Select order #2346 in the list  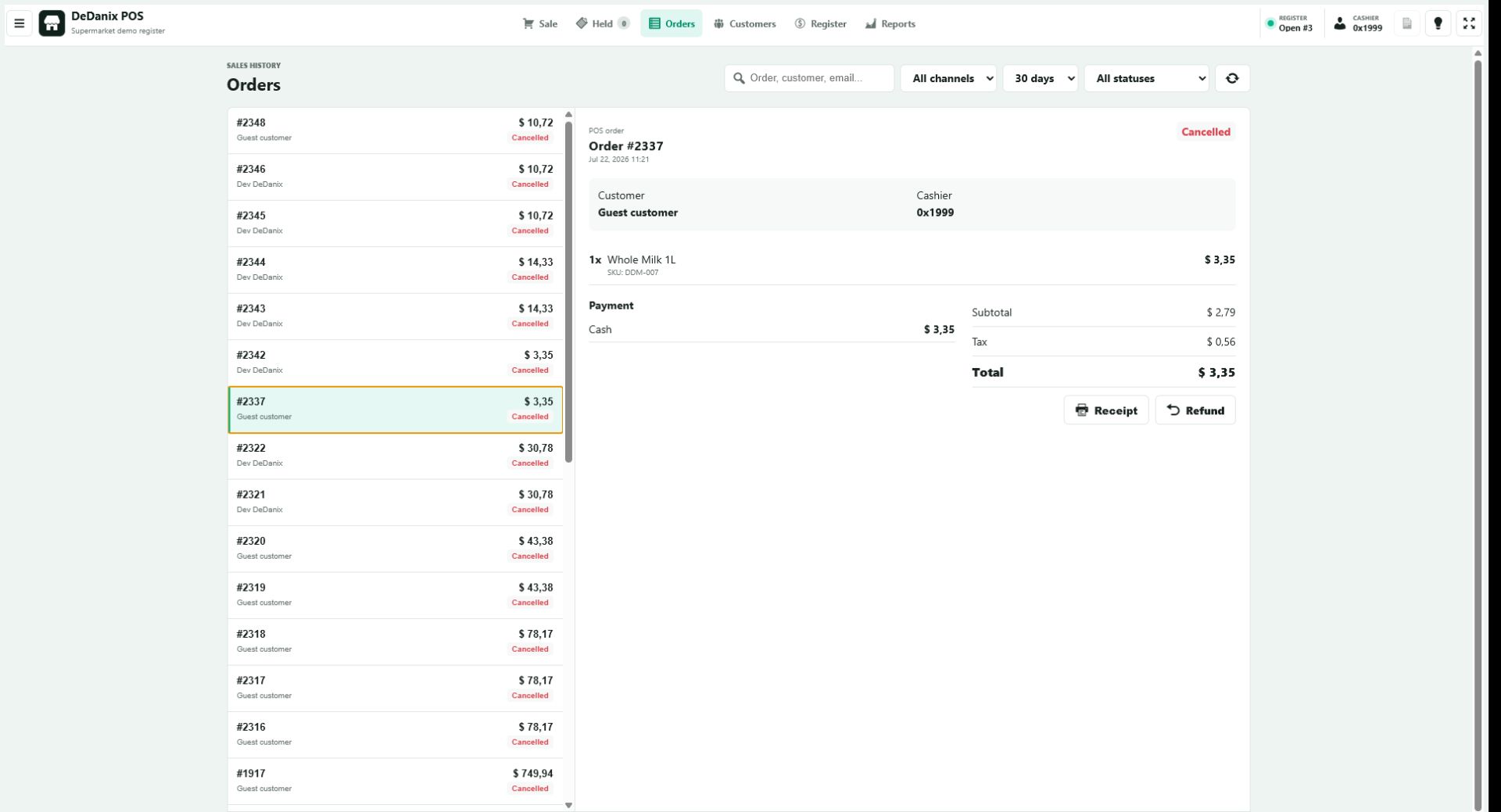coord(395,177)
